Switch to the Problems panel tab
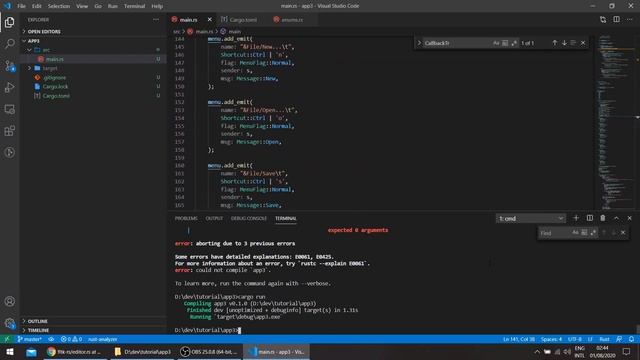 click(x=186, y=218)
